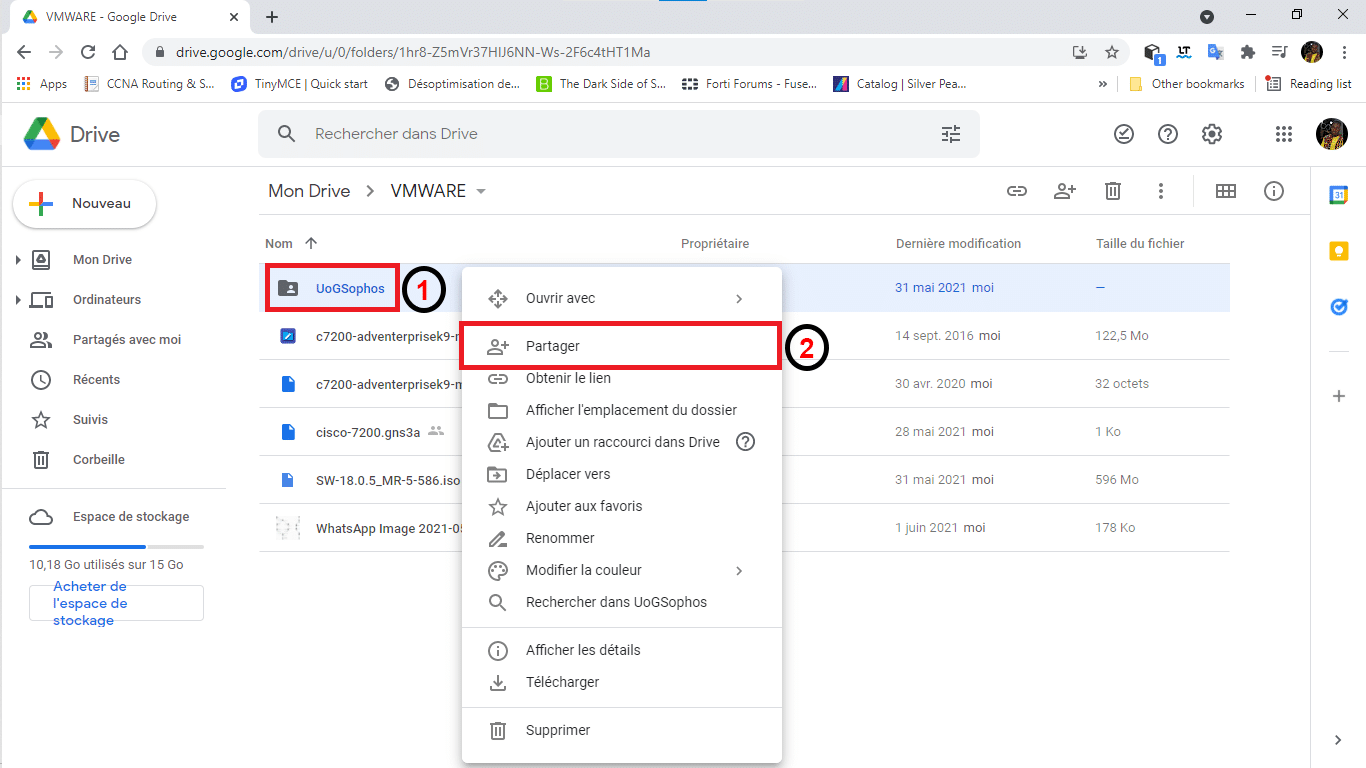Open a new Chrome tab
This screenshot has height=768, width=1366.
[272, 17]
